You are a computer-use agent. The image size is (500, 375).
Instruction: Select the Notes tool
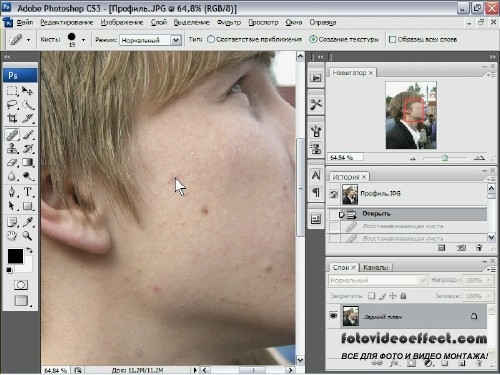tap(12, 222)
